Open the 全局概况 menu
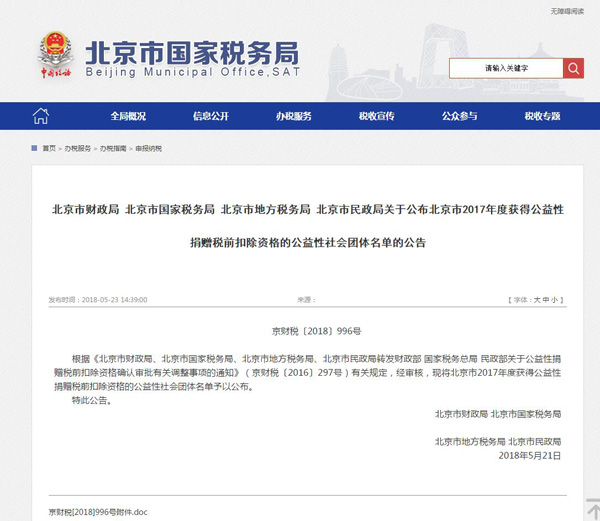The width and height of the screenshot is (600, 521). [x=128, y=116]
